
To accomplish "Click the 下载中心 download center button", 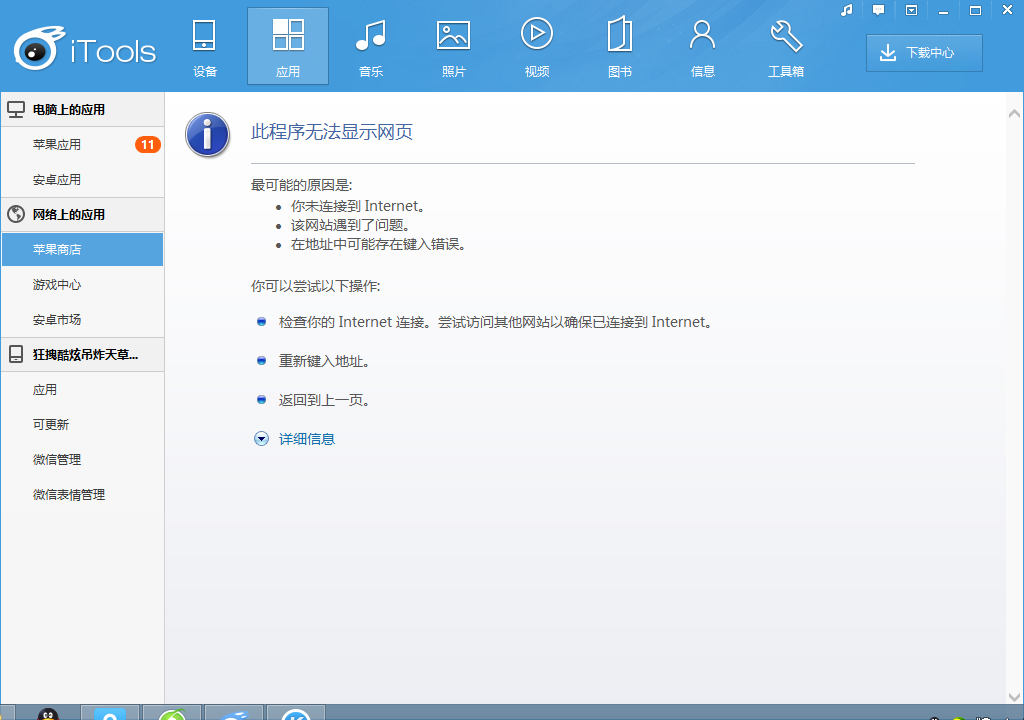I will [x=924, y=53].
